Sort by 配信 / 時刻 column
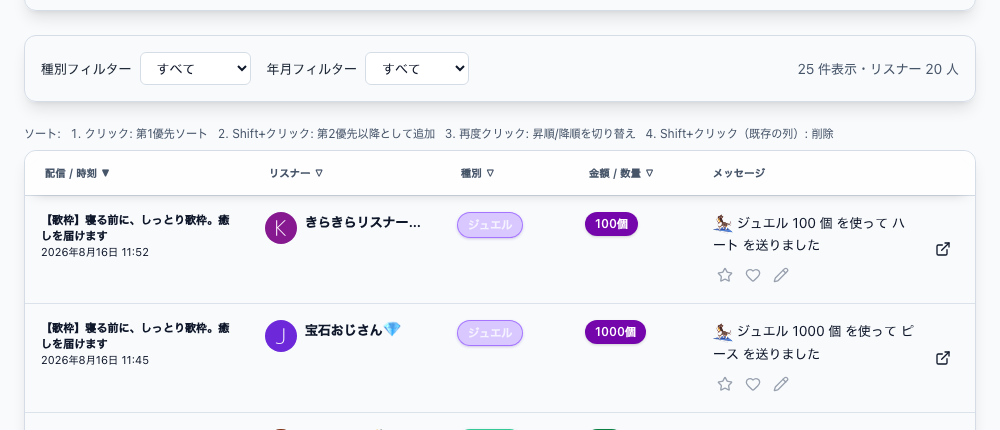The image size is (1000, 430). tap(78, 173)
